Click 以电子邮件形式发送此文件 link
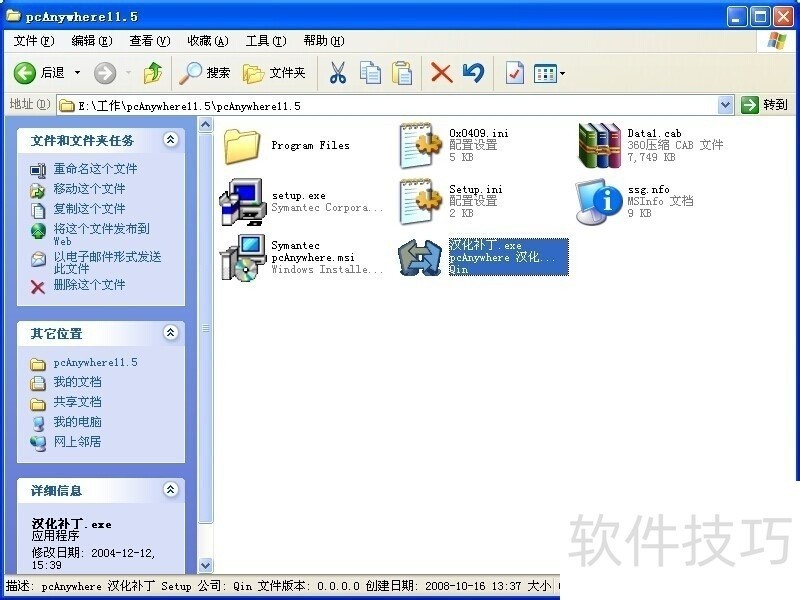 [108, 262]
